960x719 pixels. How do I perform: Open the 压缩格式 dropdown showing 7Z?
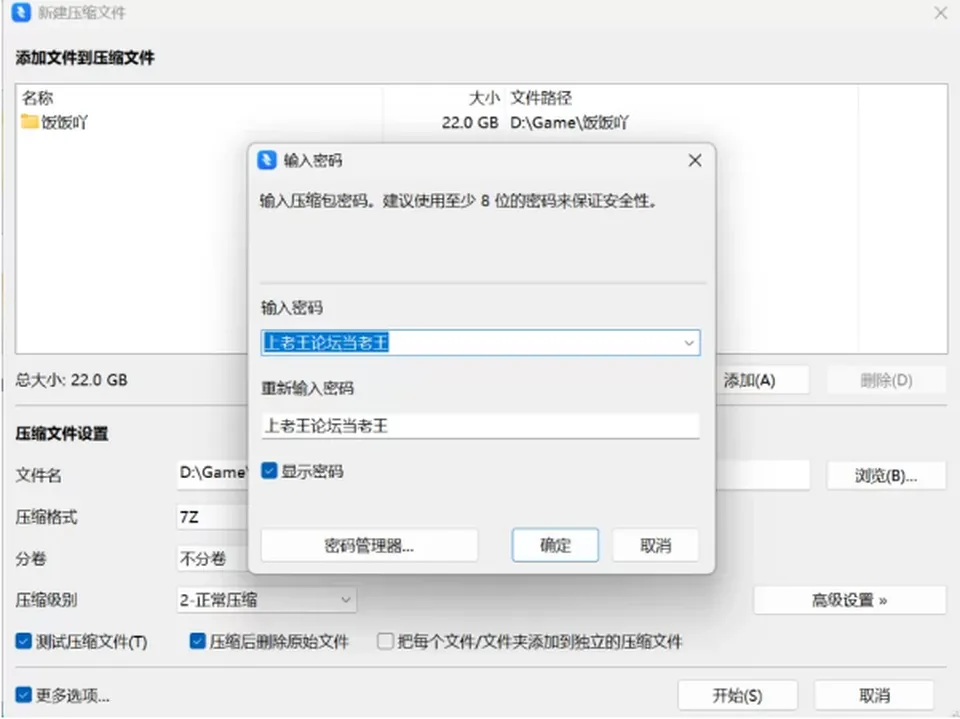(212, 517)
